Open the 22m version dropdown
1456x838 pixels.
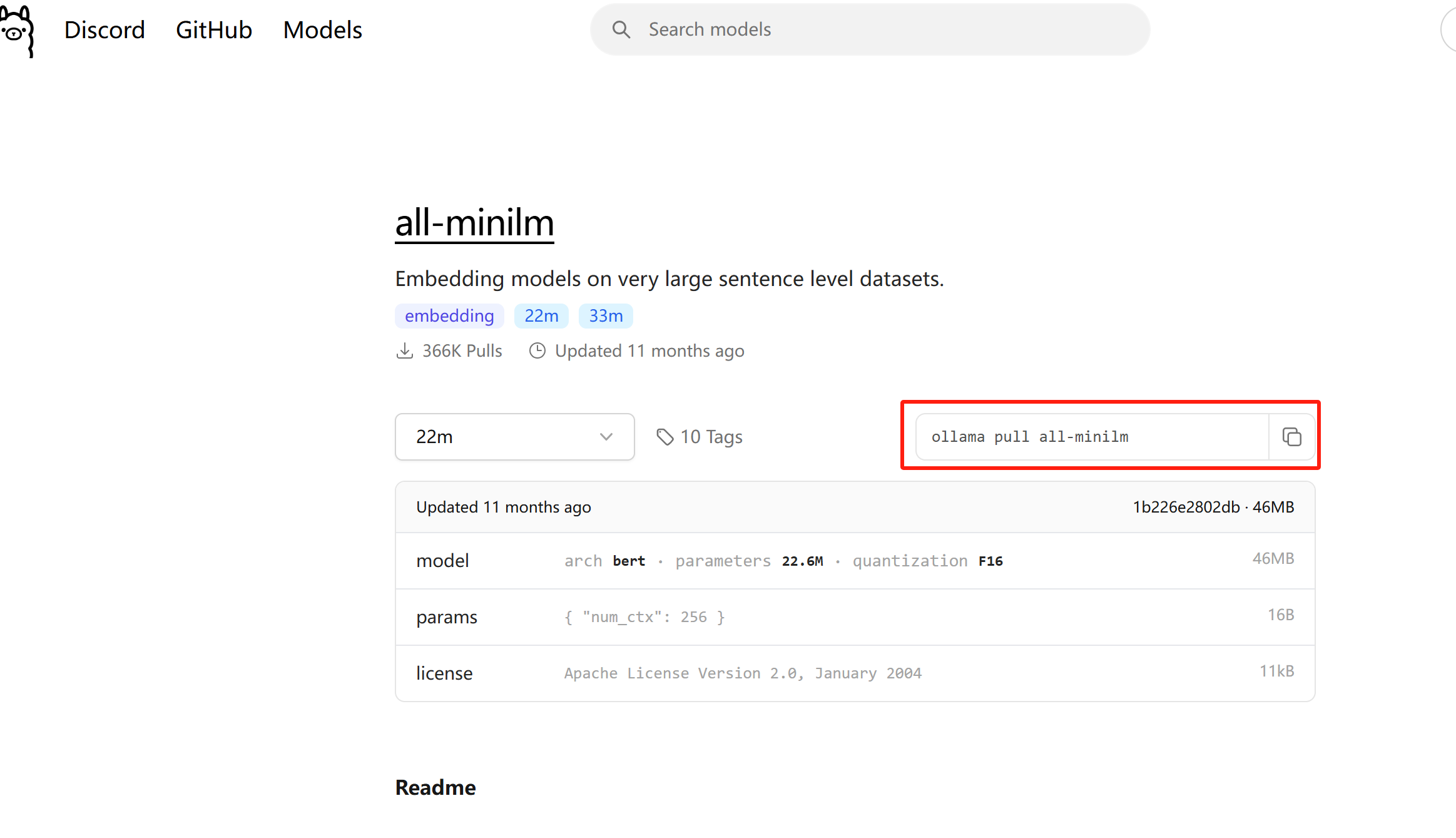click(x=514, y=437)
